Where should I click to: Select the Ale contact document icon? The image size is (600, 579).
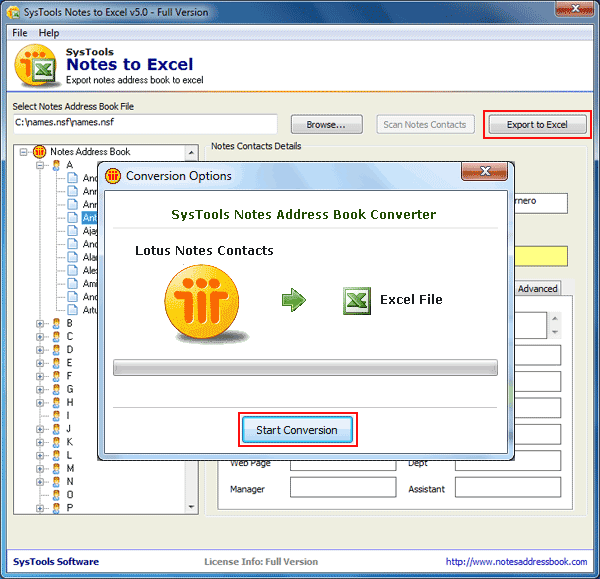[x=73, y=271]
